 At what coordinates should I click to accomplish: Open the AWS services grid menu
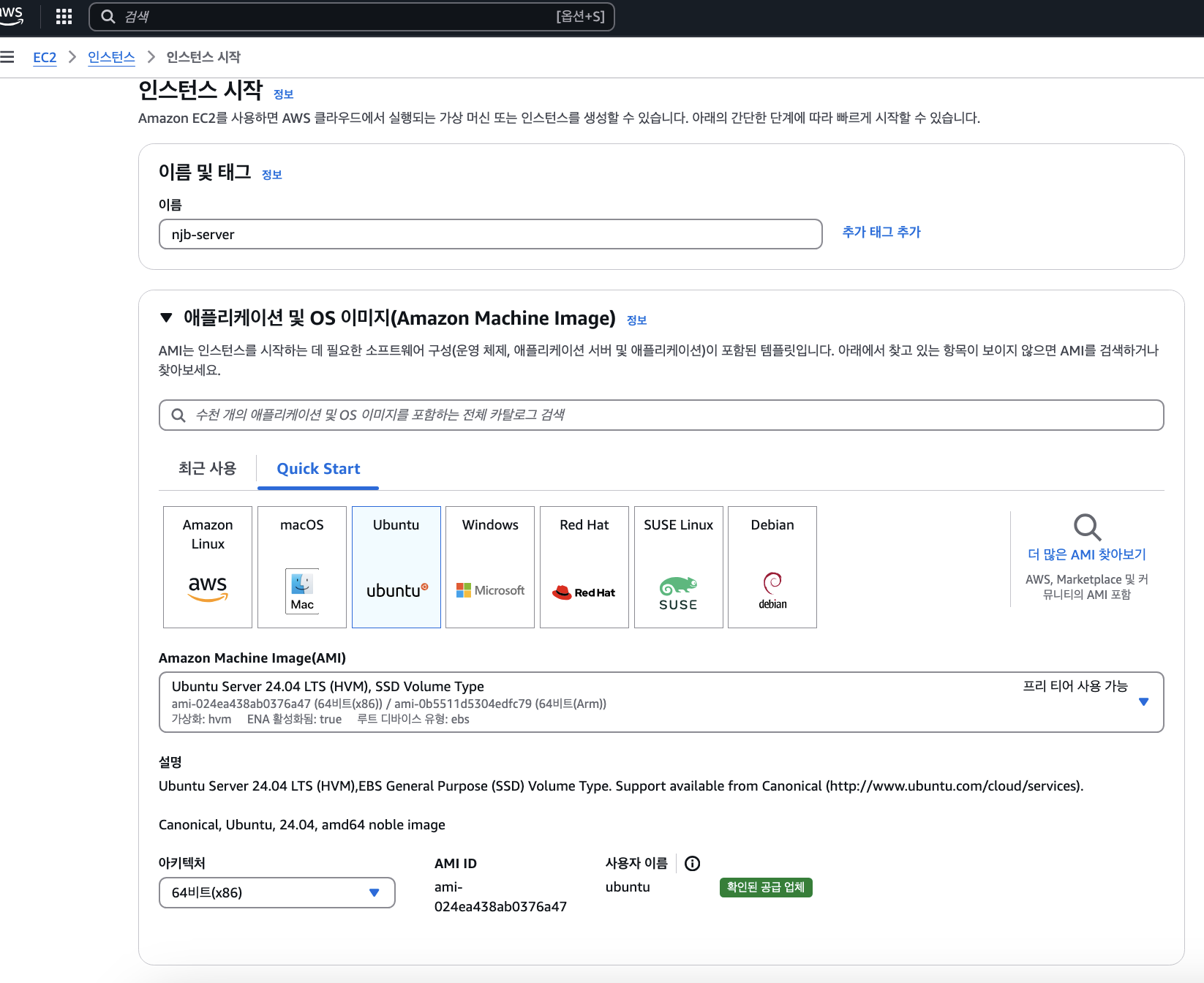pyautogui.click(x=64, y=16)
